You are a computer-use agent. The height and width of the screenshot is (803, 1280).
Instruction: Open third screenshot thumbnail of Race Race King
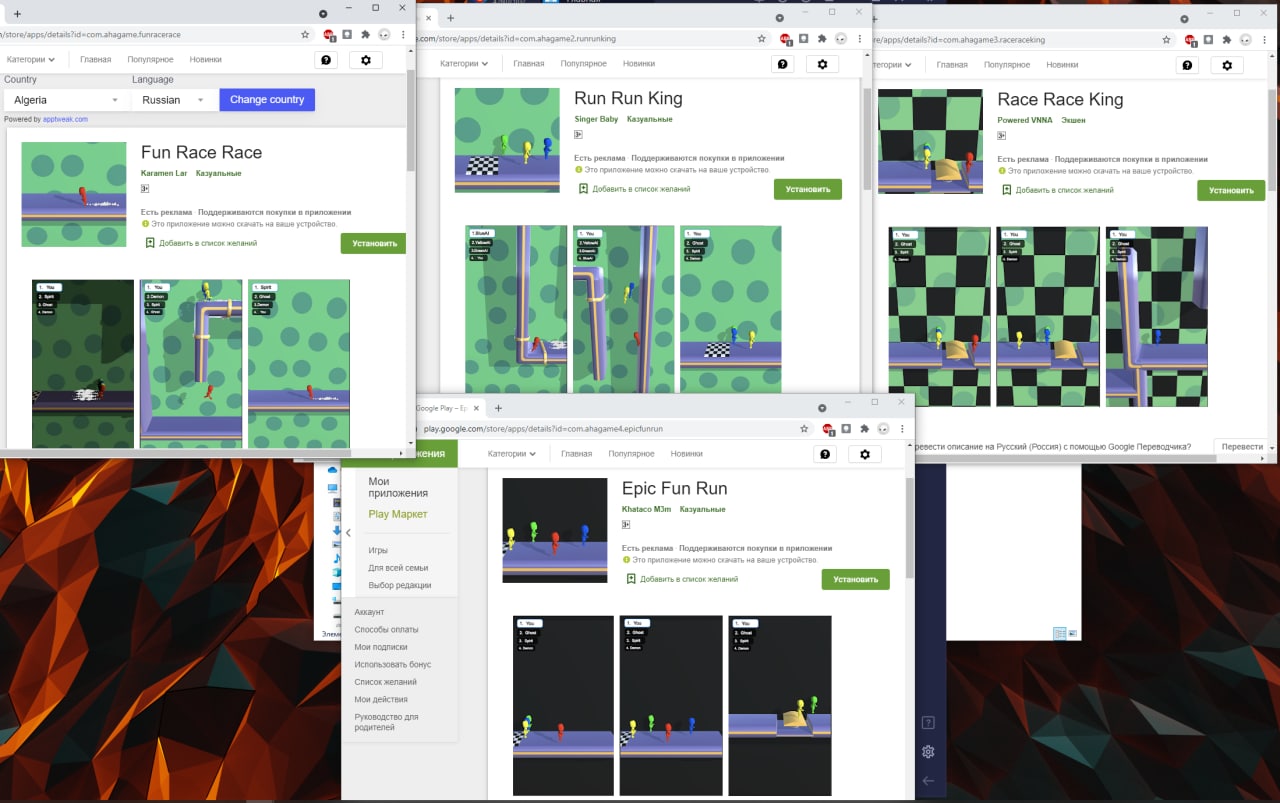(x=1157, y=316)
